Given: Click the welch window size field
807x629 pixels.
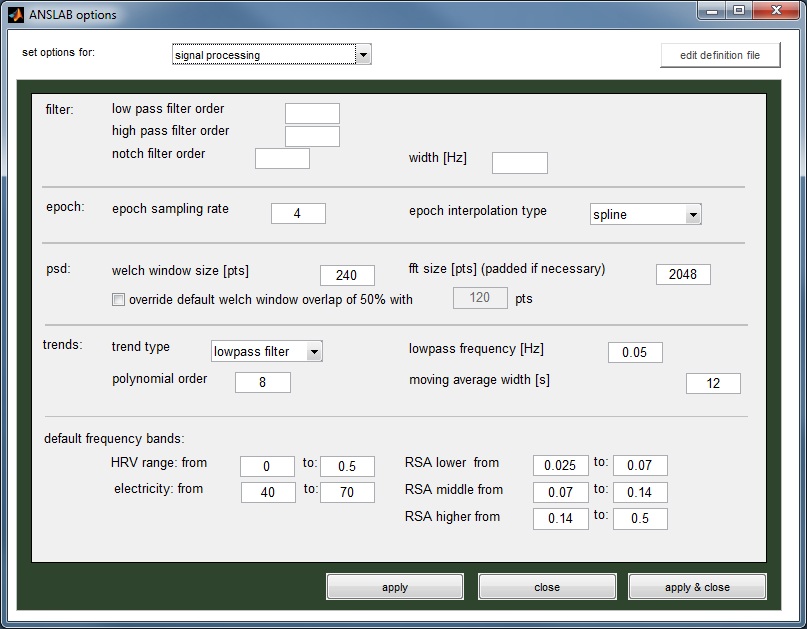Looking at the screenshot, I should [x=347, y=275].
